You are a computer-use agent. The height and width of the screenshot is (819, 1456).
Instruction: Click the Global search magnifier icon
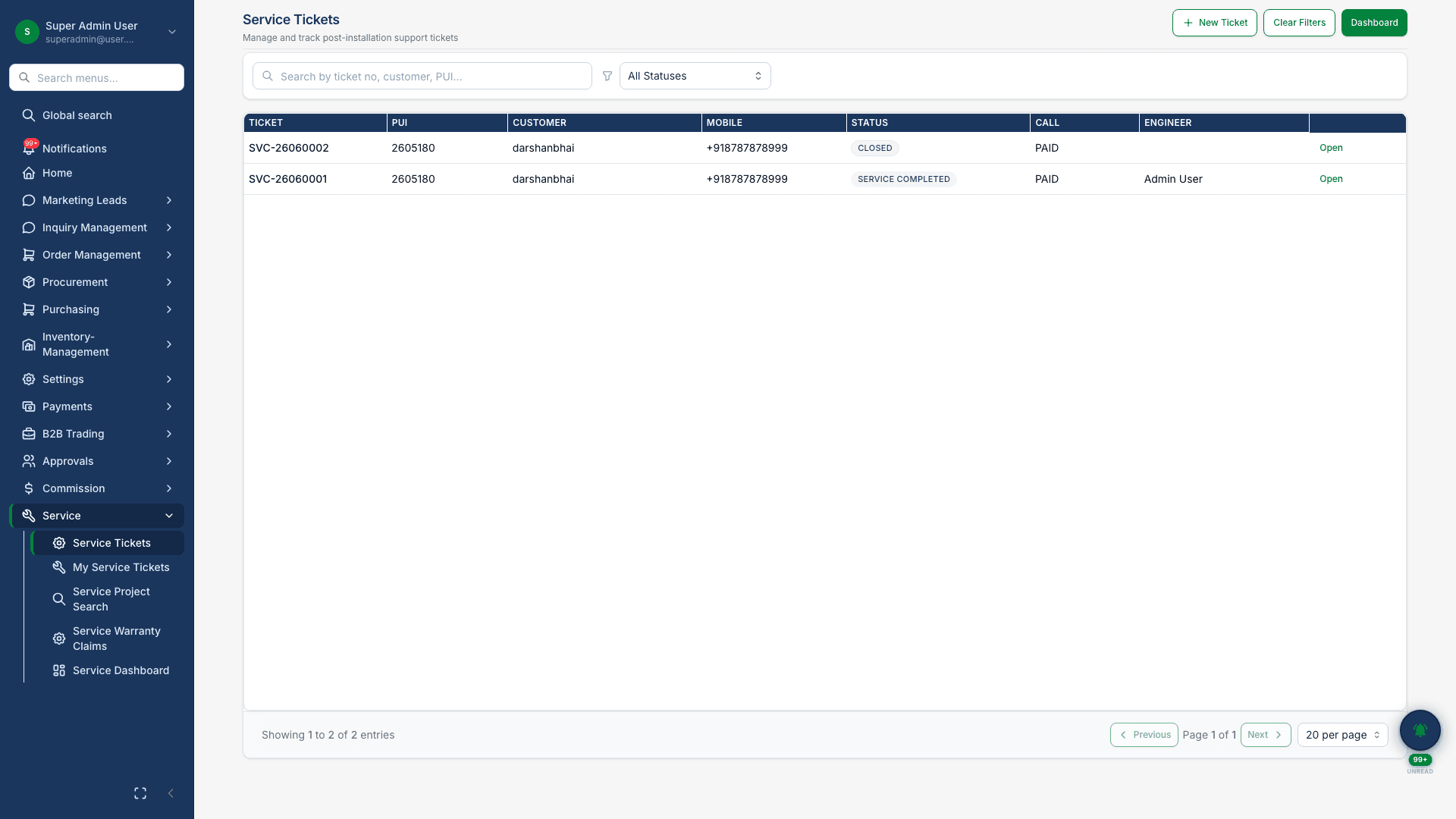coord(29,115)
